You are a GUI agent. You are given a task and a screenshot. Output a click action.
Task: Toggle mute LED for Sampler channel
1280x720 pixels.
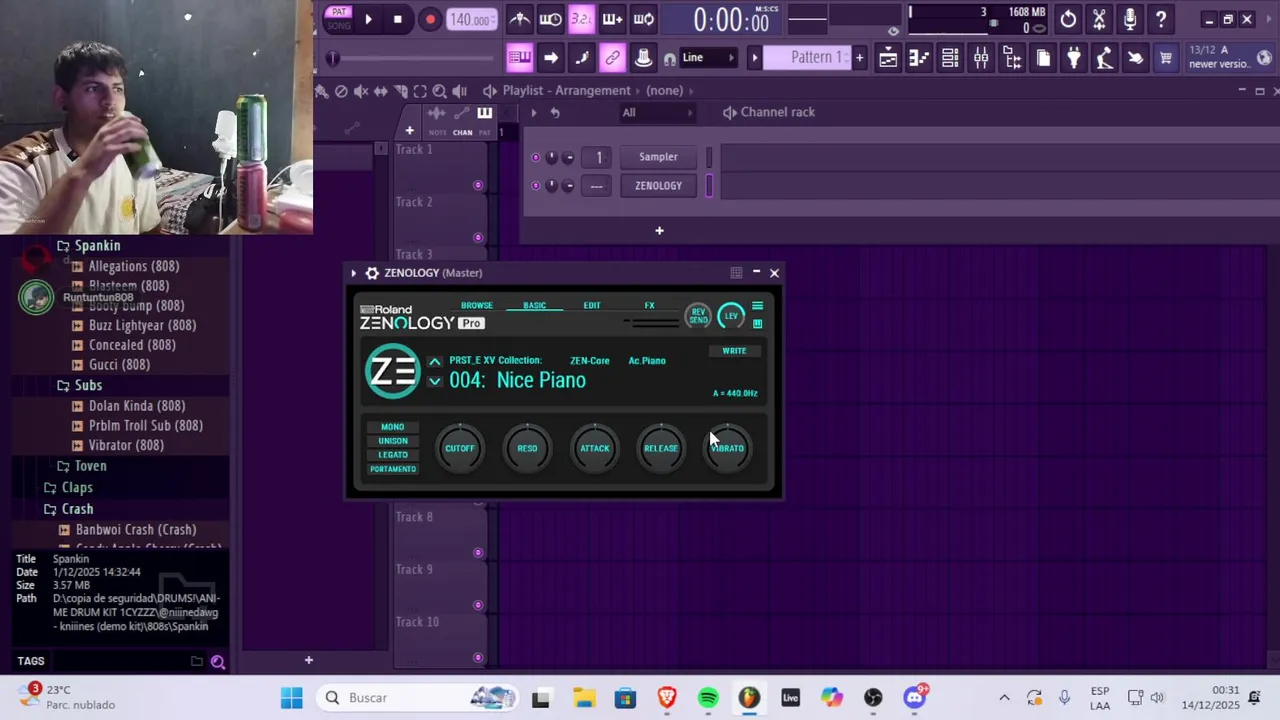(536, 157)
